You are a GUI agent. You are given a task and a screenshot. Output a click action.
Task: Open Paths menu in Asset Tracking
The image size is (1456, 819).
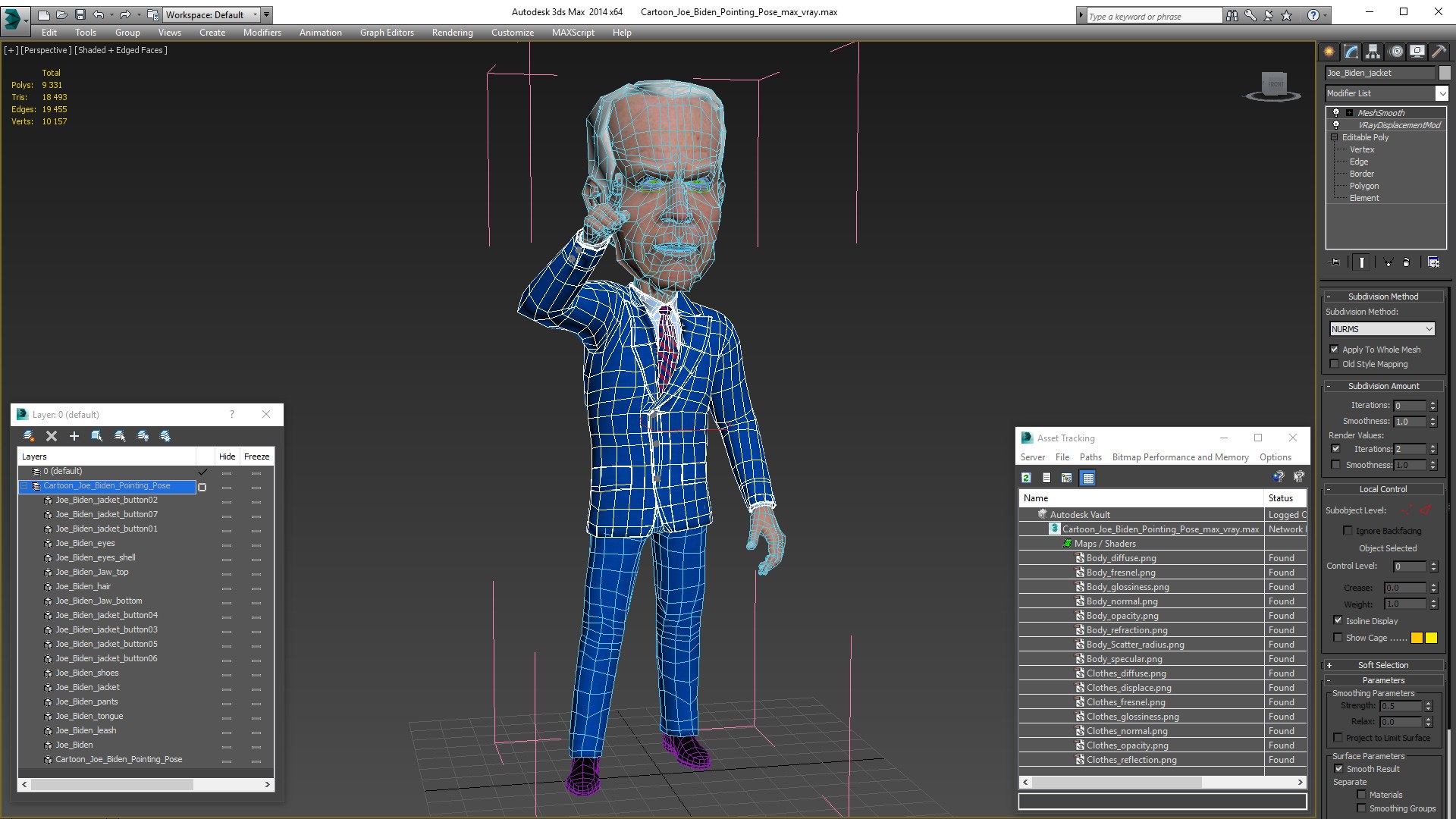click(x=1090, y=457)
